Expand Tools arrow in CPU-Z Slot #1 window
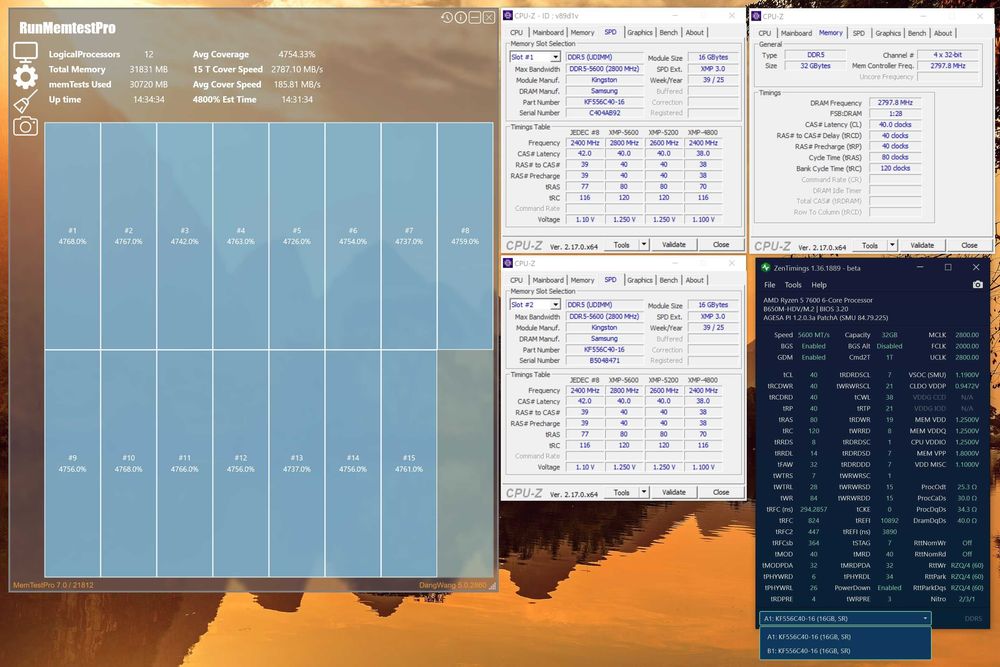Image resolution: width=1000 pixels, height=667 pixels. (643, 244)
